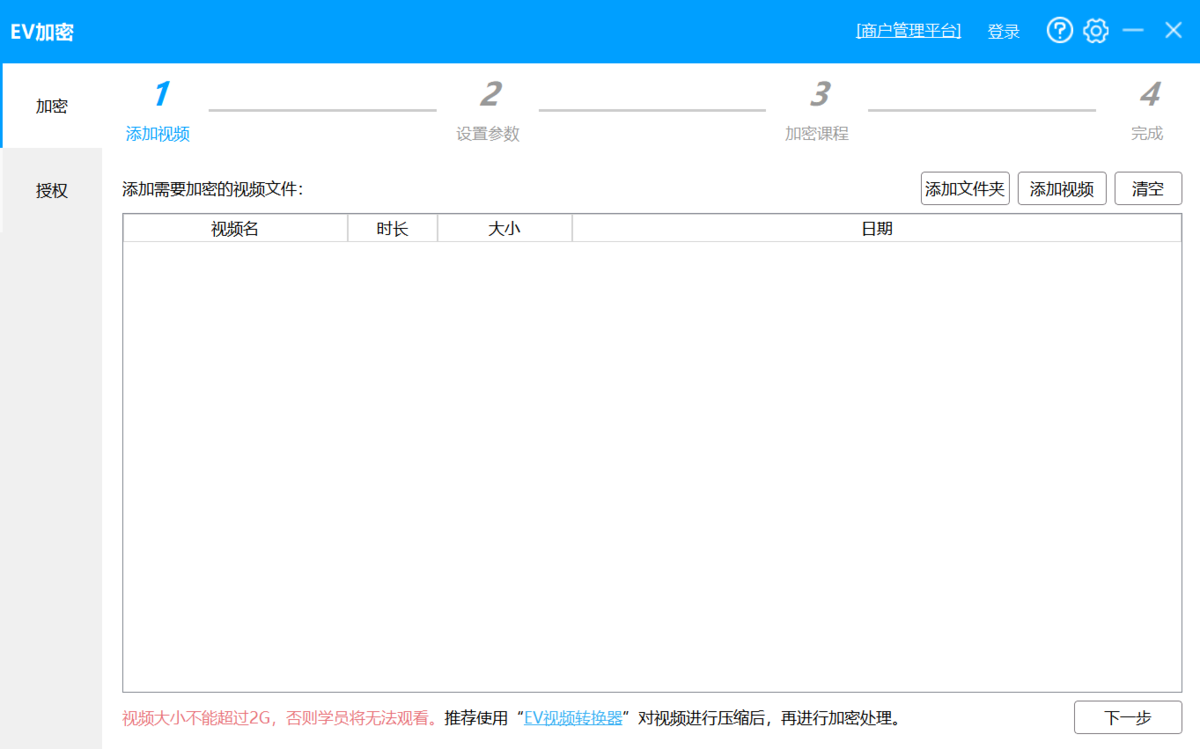Click 登录 to sign in
Screen dimensions: 1200x749
(1003, 31)
